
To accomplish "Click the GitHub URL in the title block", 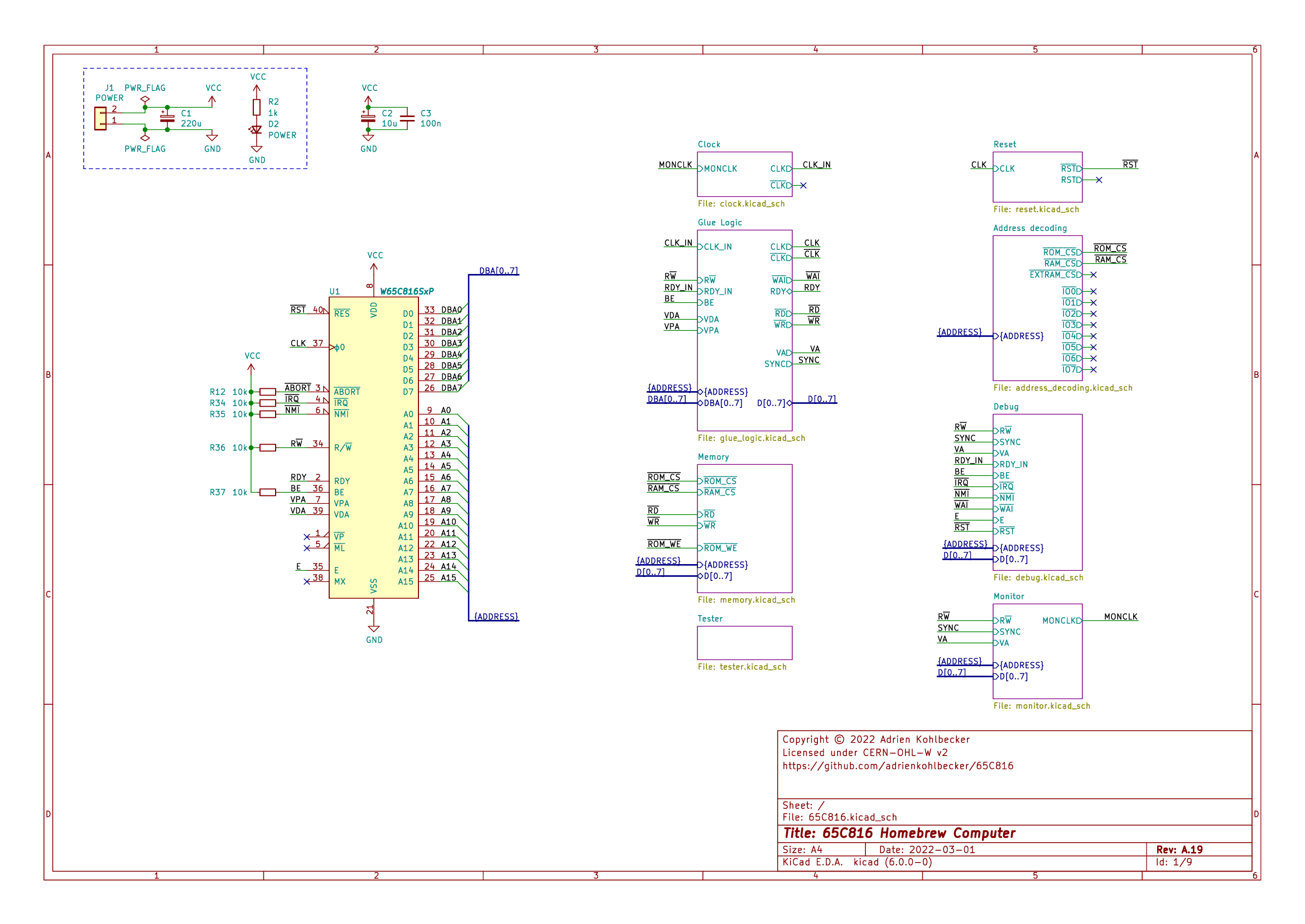I will pyautogui.click(x=897, y=766).
